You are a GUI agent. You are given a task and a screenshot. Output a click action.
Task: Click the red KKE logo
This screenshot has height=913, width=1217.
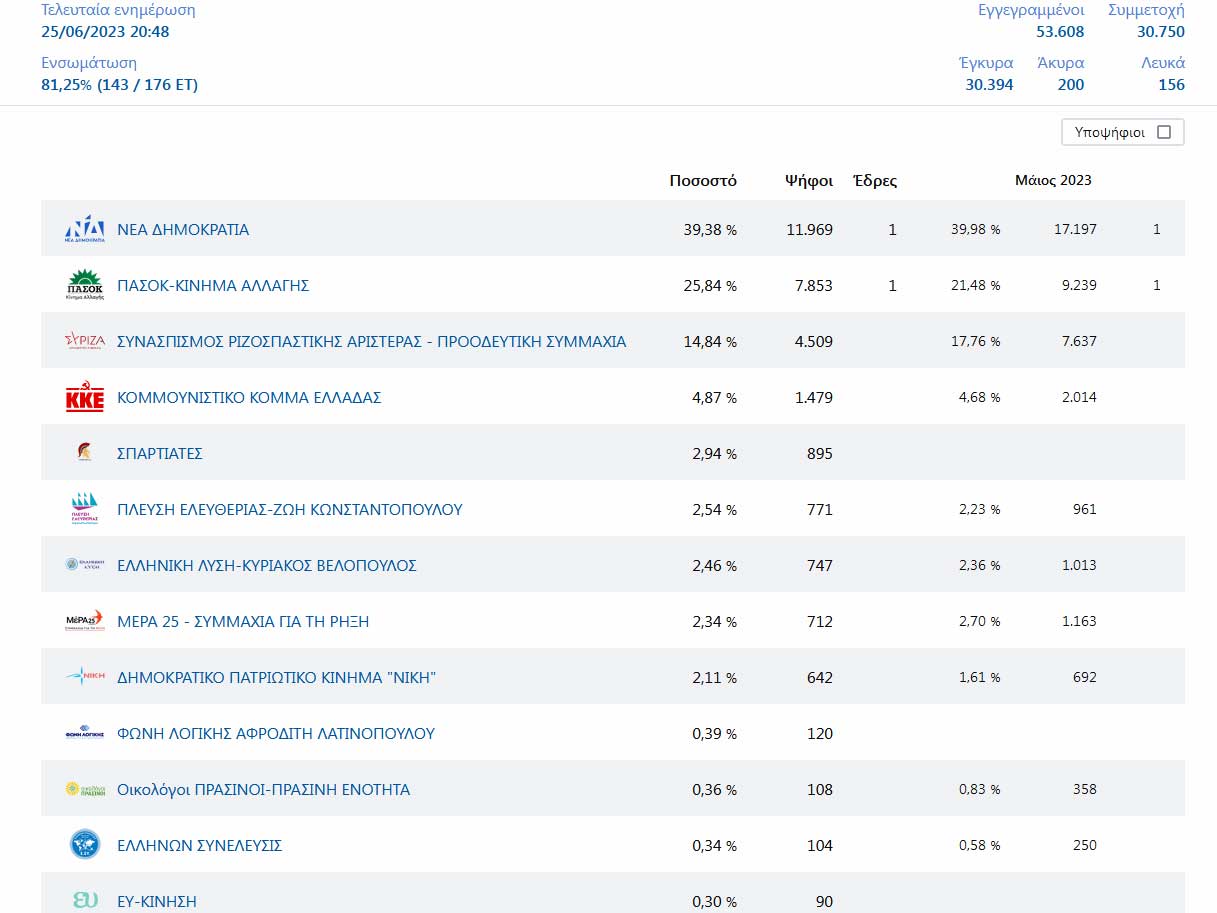click(x=85, y=398)
